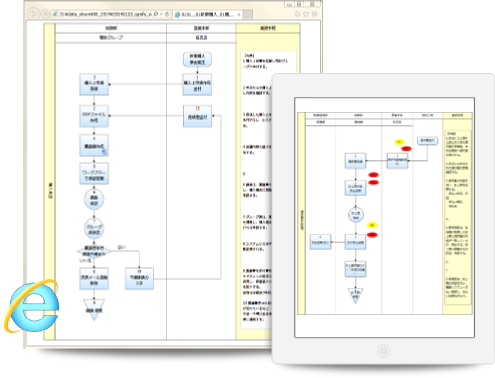495x378 pixels.
Task: Close the current browser tab
Action: (x=239, y=14)
